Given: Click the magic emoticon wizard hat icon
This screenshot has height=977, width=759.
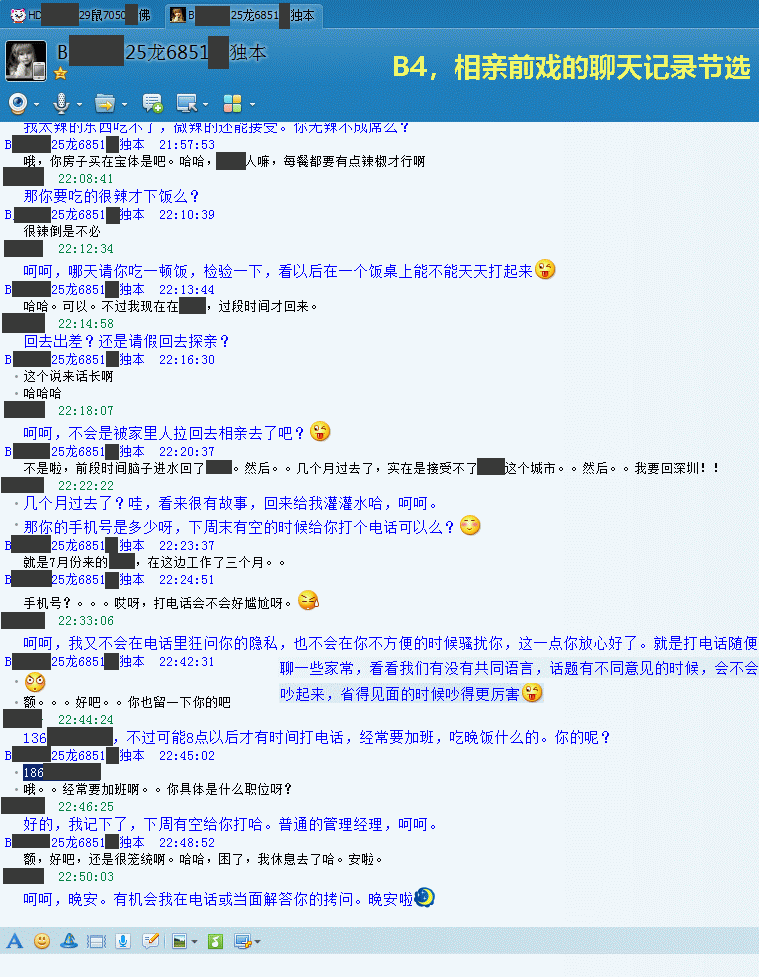Looking at the screenshot, I should 69,941.
